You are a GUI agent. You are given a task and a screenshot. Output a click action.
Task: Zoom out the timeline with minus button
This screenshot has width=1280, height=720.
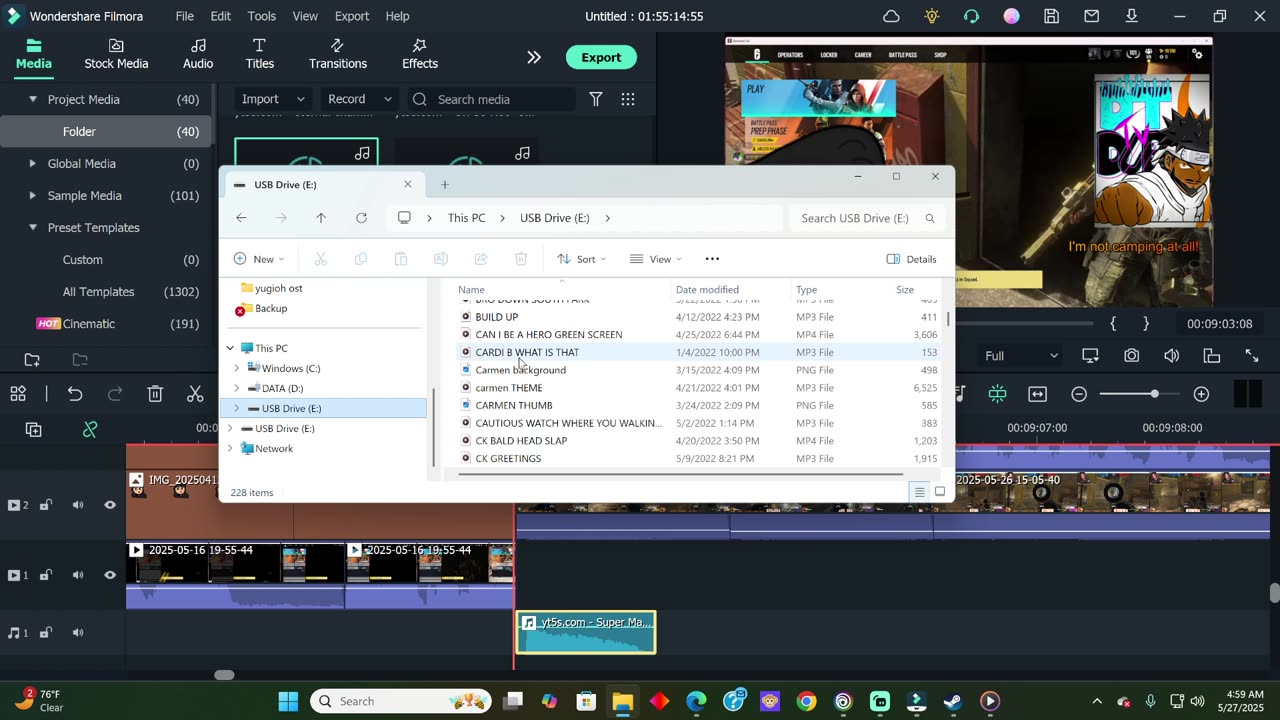1079,394
